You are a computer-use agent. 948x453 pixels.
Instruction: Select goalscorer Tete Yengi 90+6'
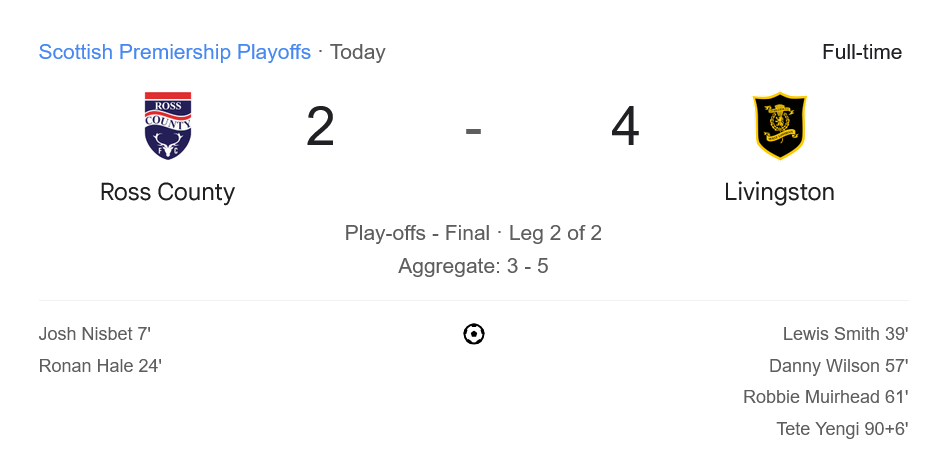[x=842, y=429]
